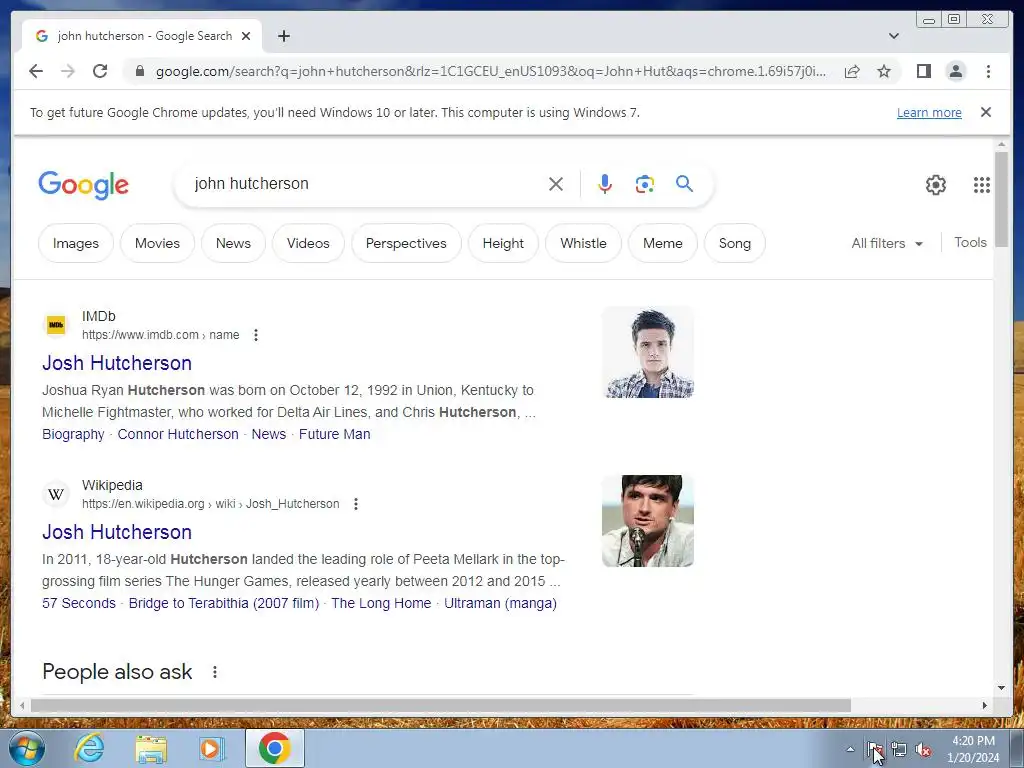Open taskbar clock showing 4:20 PM
This screenshot has height=768, width=1024.
[x=973, y=749]
